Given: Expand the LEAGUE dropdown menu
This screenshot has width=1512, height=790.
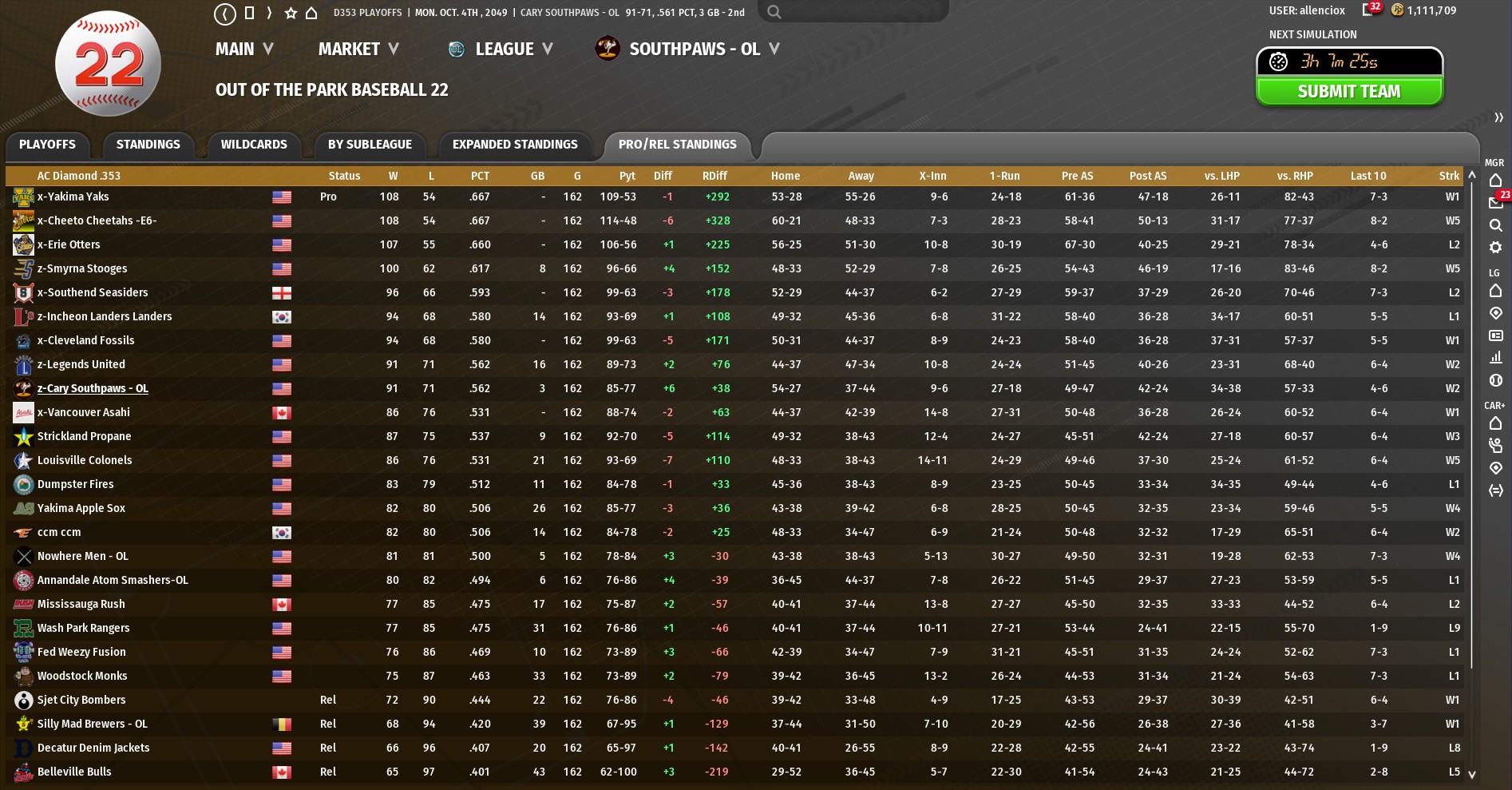Looking at the screenshot, I should 514,49.
